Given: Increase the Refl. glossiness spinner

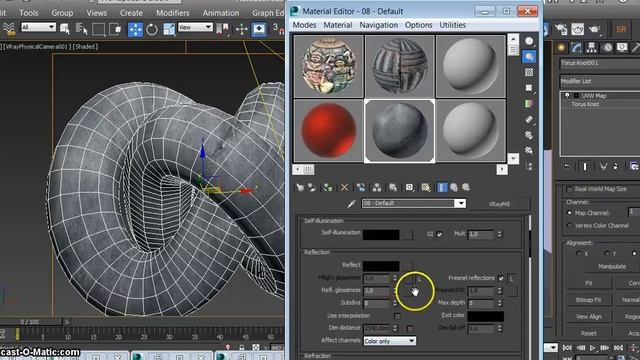Looking at the screenshot, I should 395,289.
